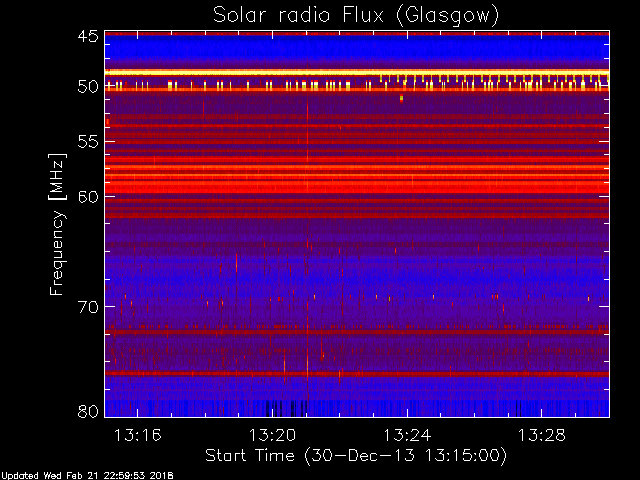
Task: Click the 13:16 time tick label
Action: coord(138,435)
